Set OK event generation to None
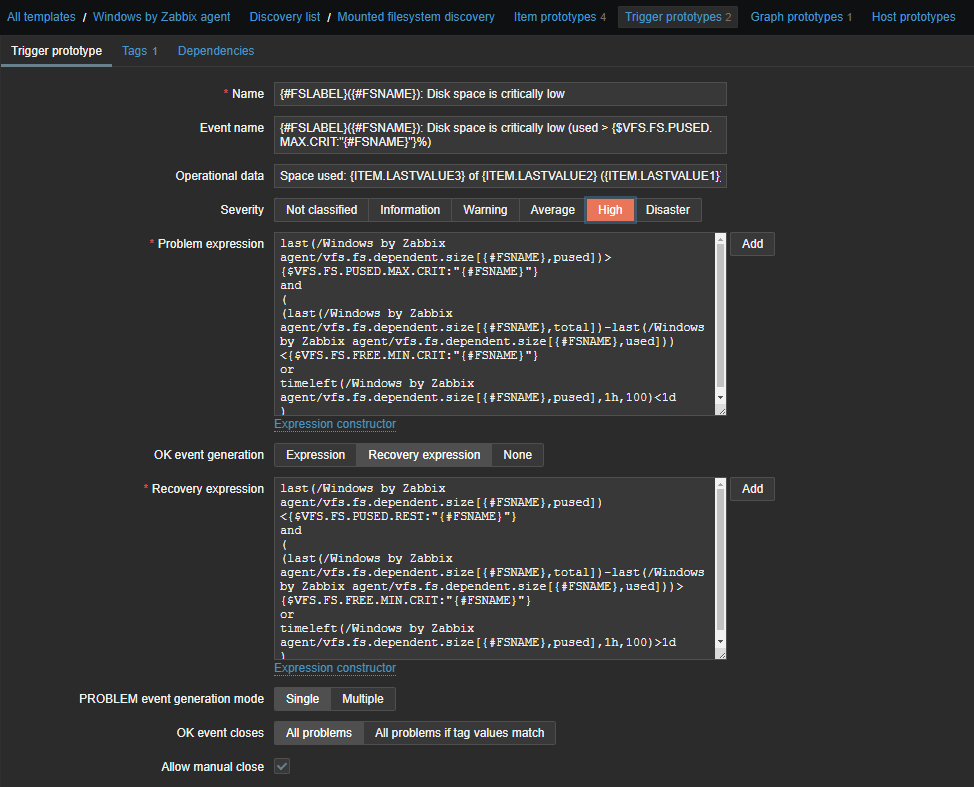The image size is (974, 787). (517, 455)
